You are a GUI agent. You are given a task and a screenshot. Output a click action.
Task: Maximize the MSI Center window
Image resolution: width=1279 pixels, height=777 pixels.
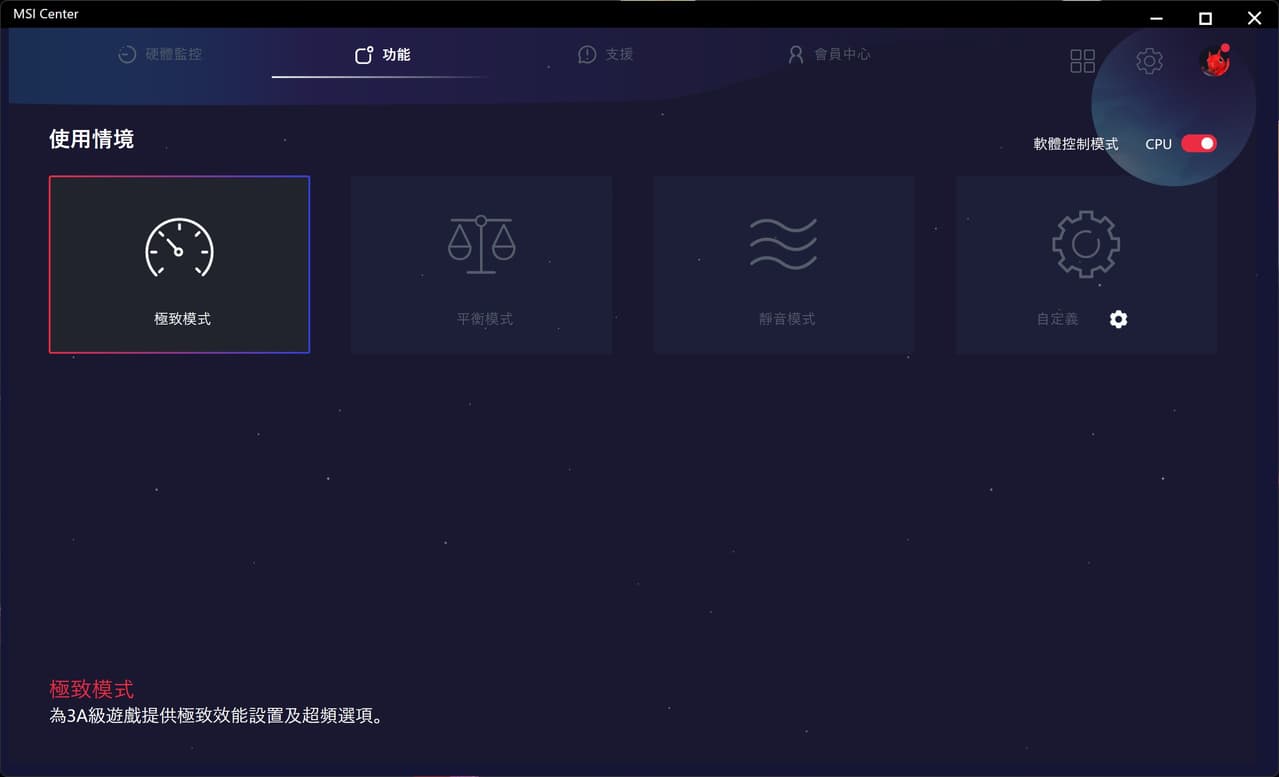pos(1206,18)
